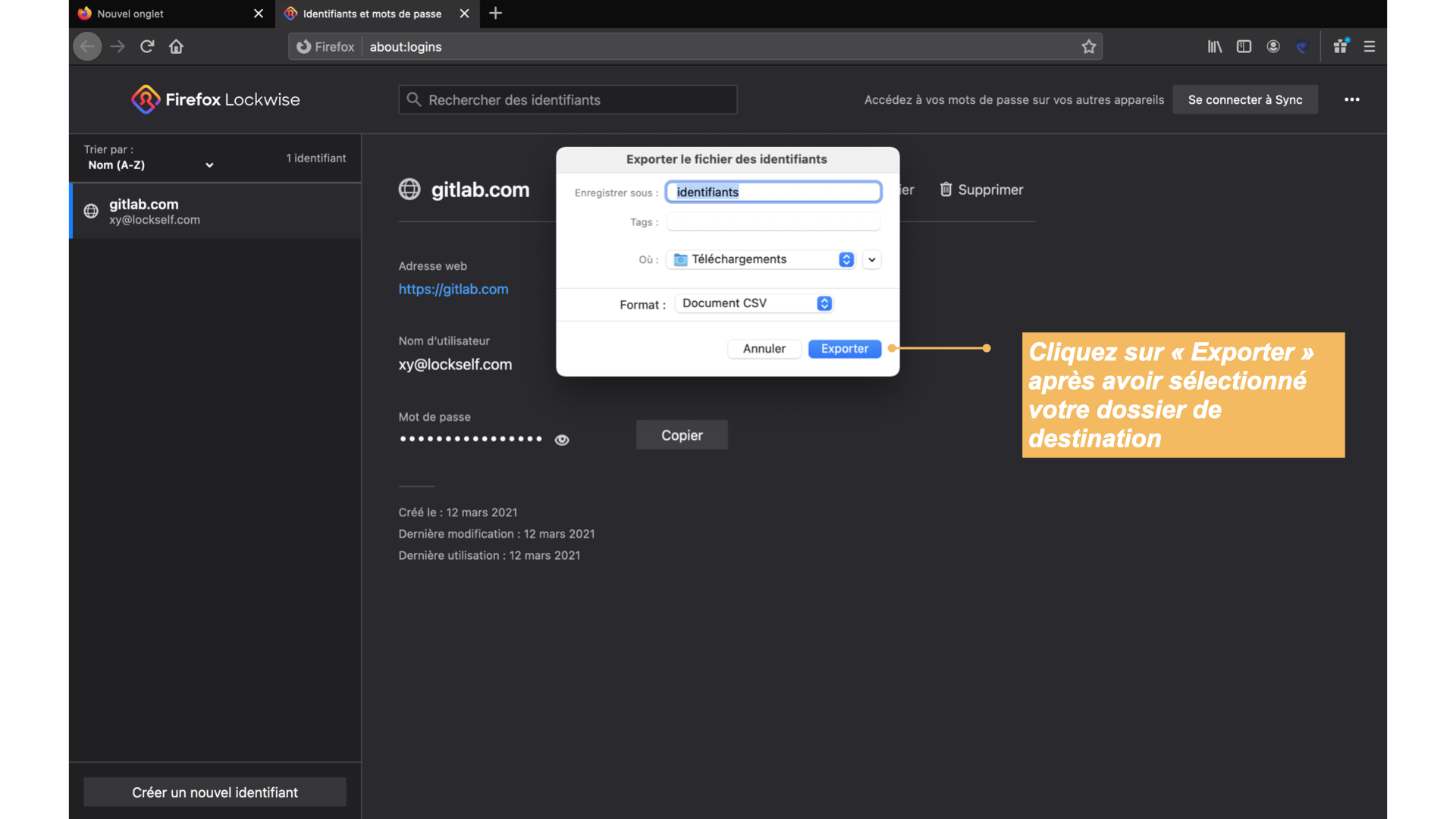This screenshot has height=819, width=1456.
Task: Click the 1 identifiant count text
Action: pyautogui.click(x=316, y=158)
